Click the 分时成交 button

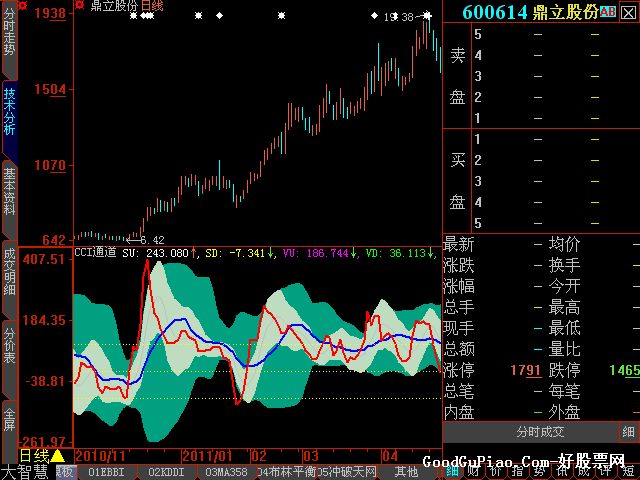pyautogui.click(x=540, y=432)
